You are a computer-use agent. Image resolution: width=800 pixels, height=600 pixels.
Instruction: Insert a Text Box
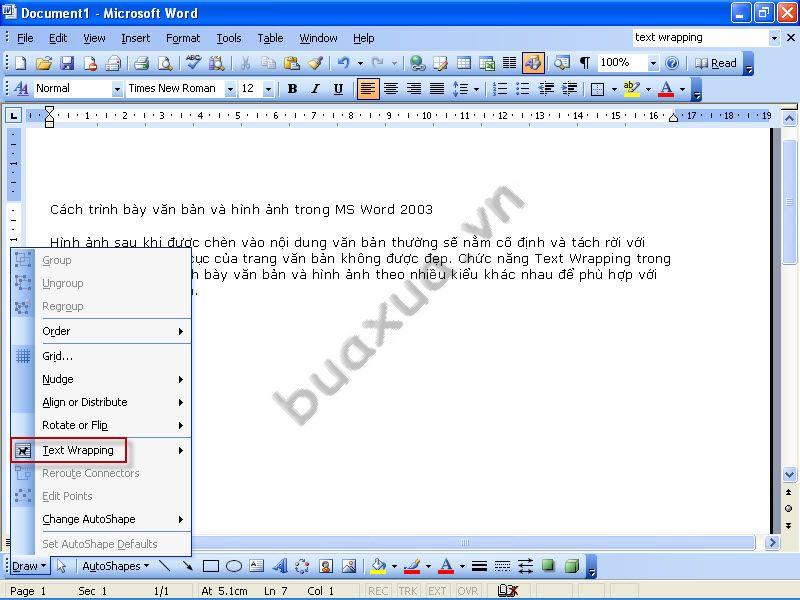(257, 566)
